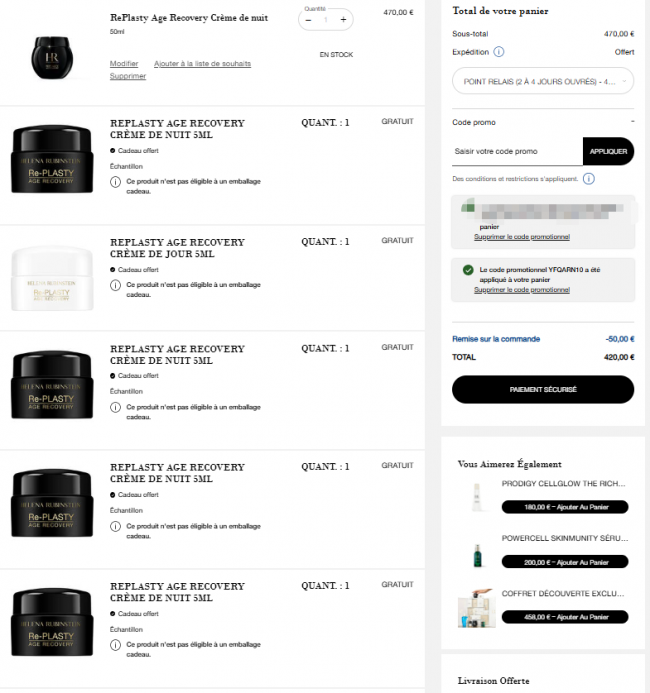Add RePlasty cream to liste de souhaits
This screenshot has height=693, width=650.
point(202,64)
